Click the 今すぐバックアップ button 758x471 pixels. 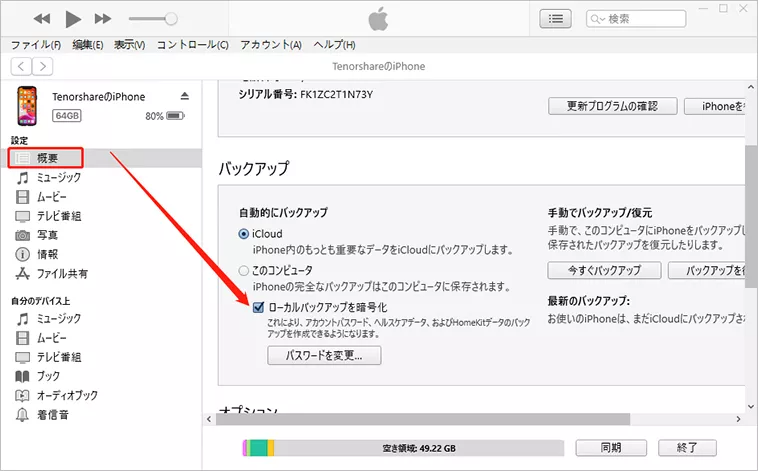point(604,271)
